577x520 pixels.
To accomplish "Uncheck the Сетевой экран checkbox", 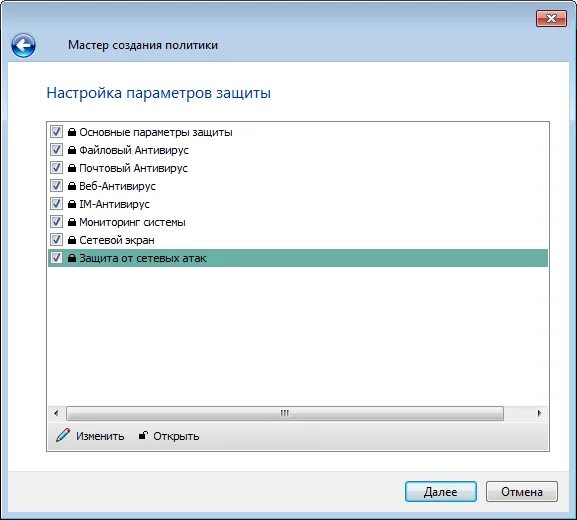I will (56, 240).
